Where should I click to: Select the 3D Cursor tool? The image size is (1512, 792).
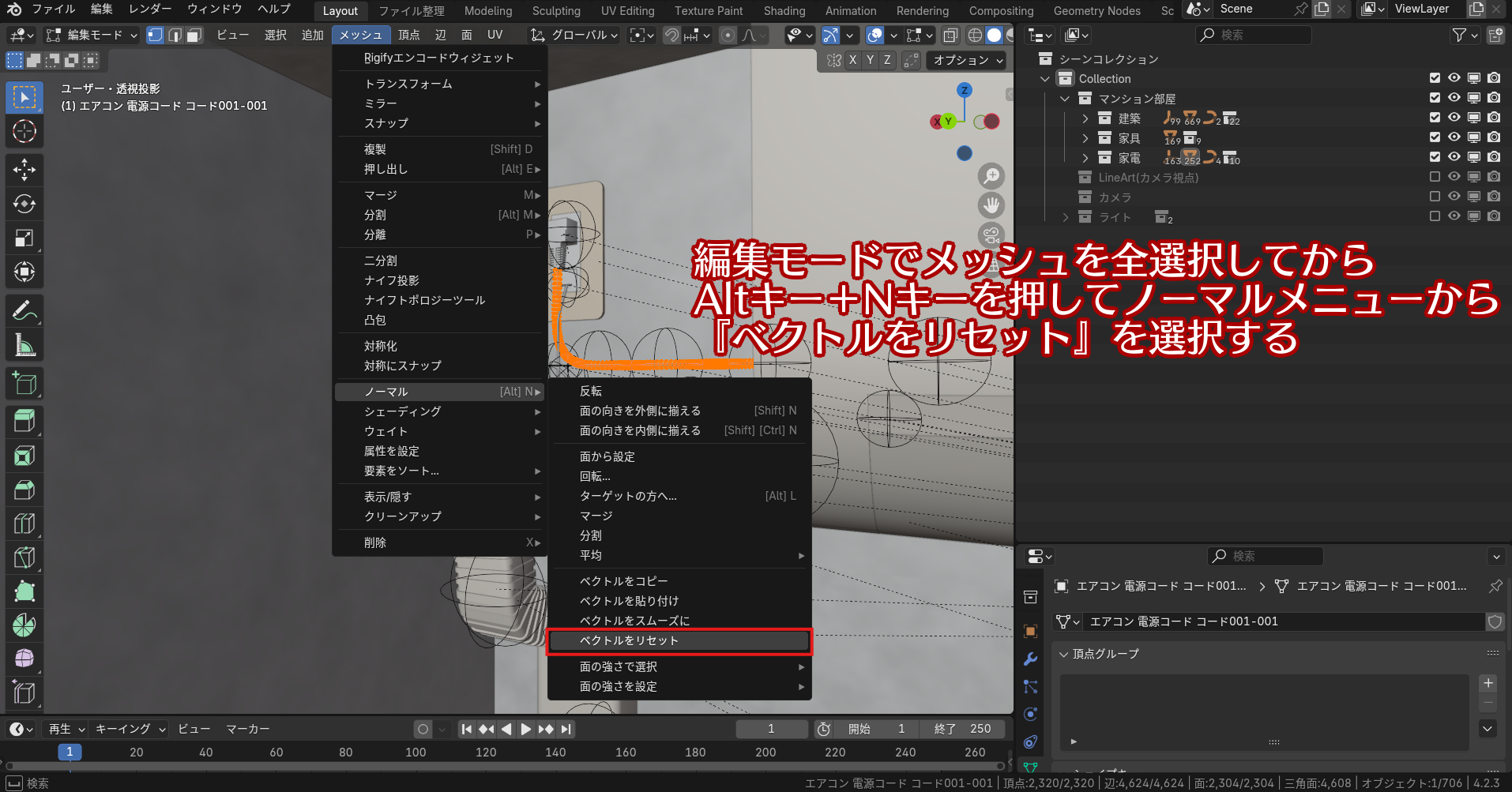[x=24, y=131]
